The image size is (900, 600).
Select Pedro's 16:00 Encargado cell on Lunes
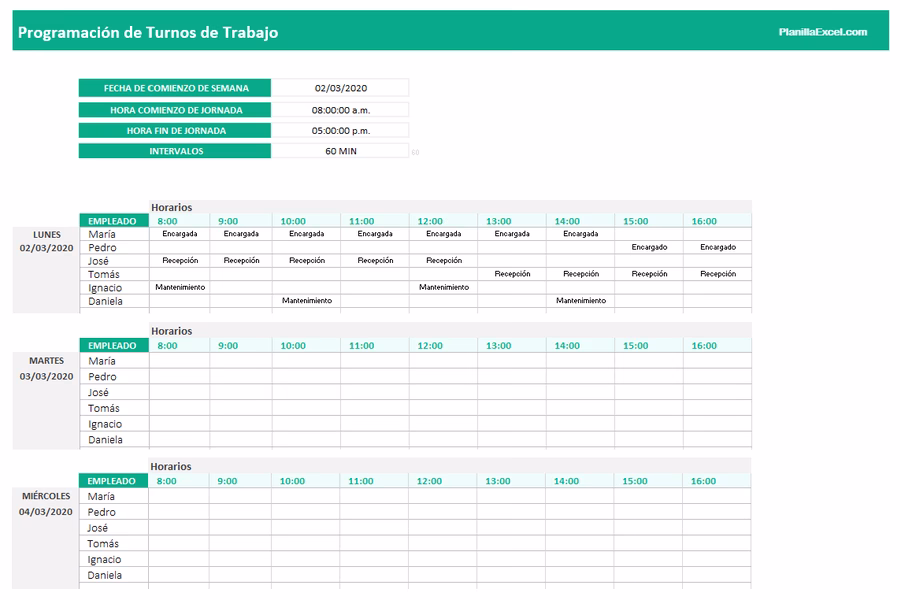point(717,247)
